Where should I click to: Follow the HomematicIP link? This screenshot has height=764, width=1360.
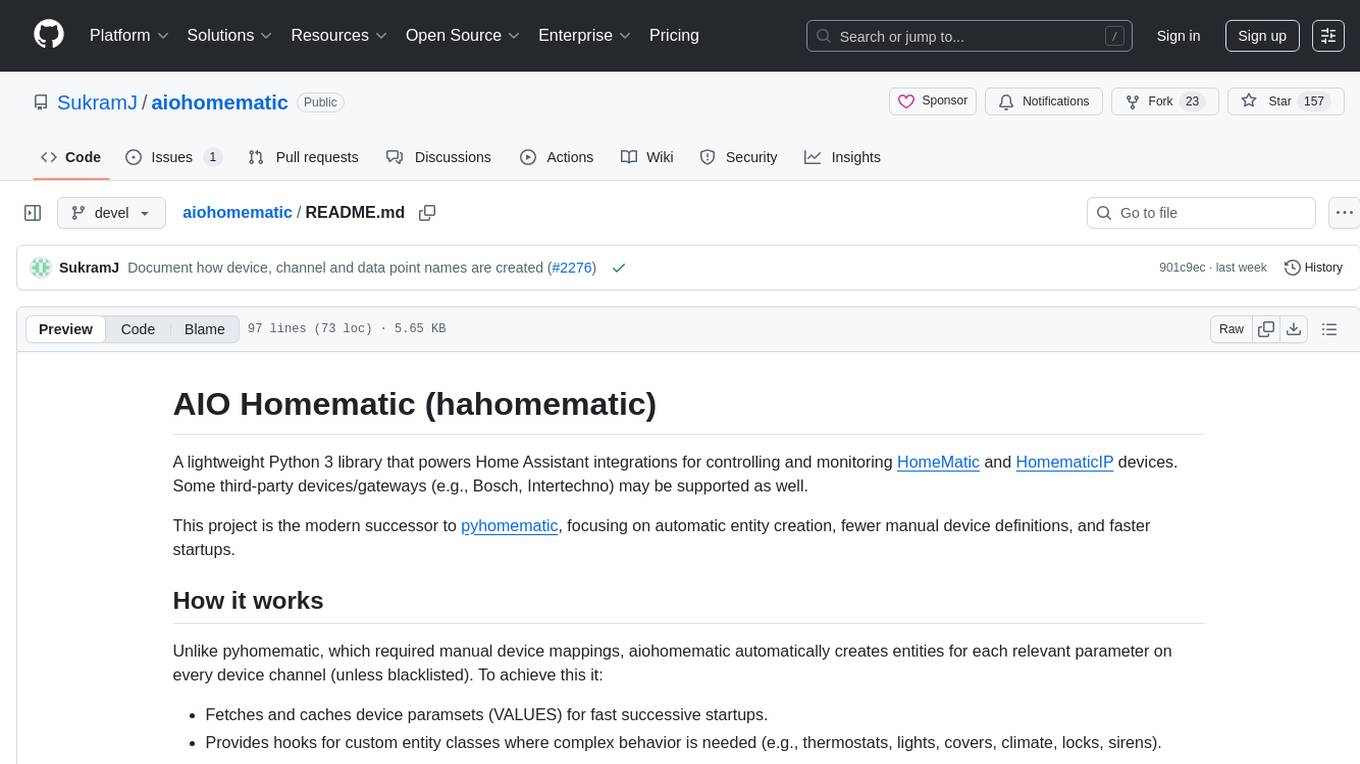pos(1064,462)
